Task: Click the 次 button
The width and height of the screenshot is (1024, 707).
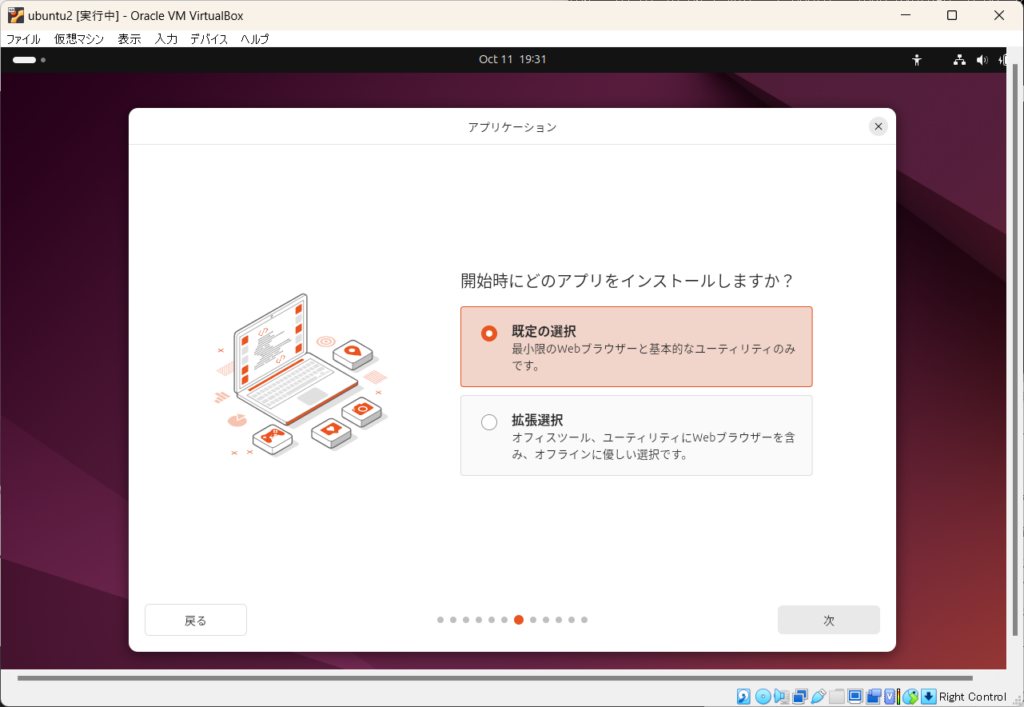Action: (828, 620)
